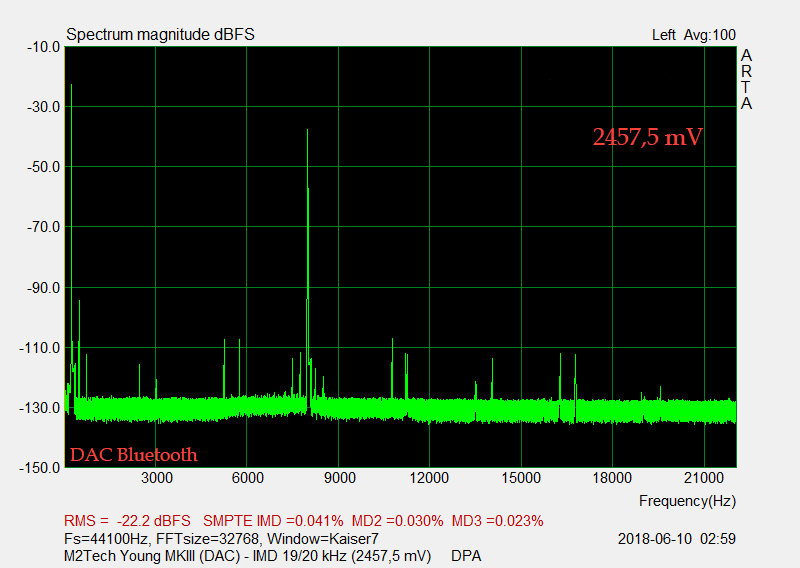The image size is (800, 568).
Task: Click the vertical ARTA logo text
Action: tap(746, 79)
